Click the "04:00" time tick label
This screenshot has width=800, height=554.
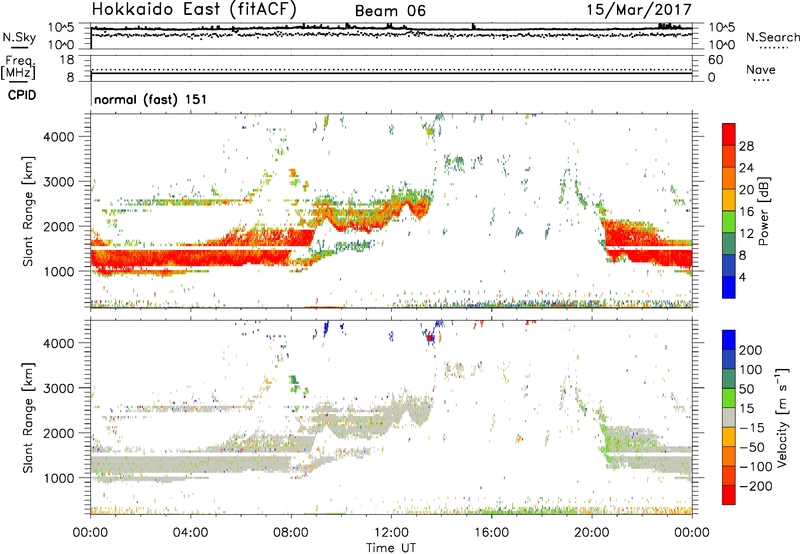[x=190, y=533]
